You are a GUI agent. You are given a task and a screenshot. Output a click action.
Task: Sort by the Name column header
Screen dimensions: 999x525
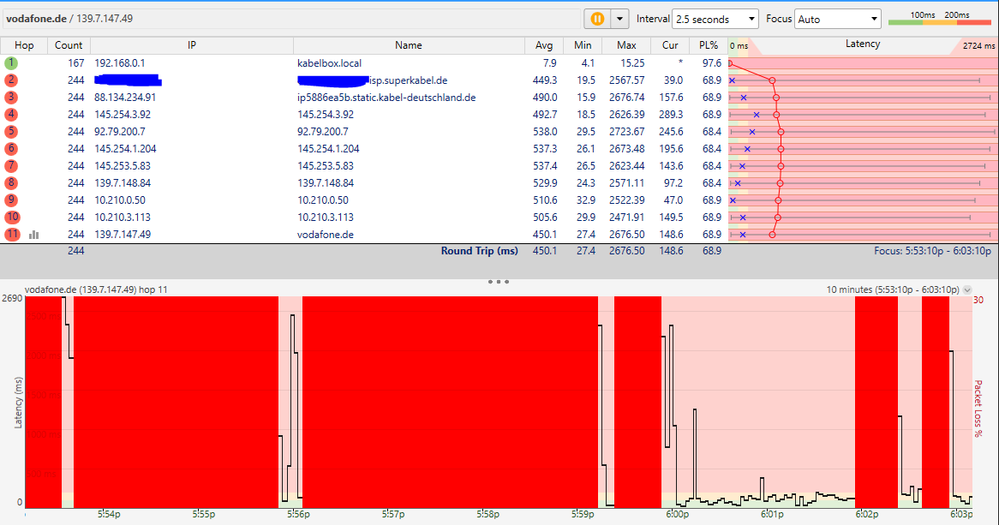[x=408, y=45]
